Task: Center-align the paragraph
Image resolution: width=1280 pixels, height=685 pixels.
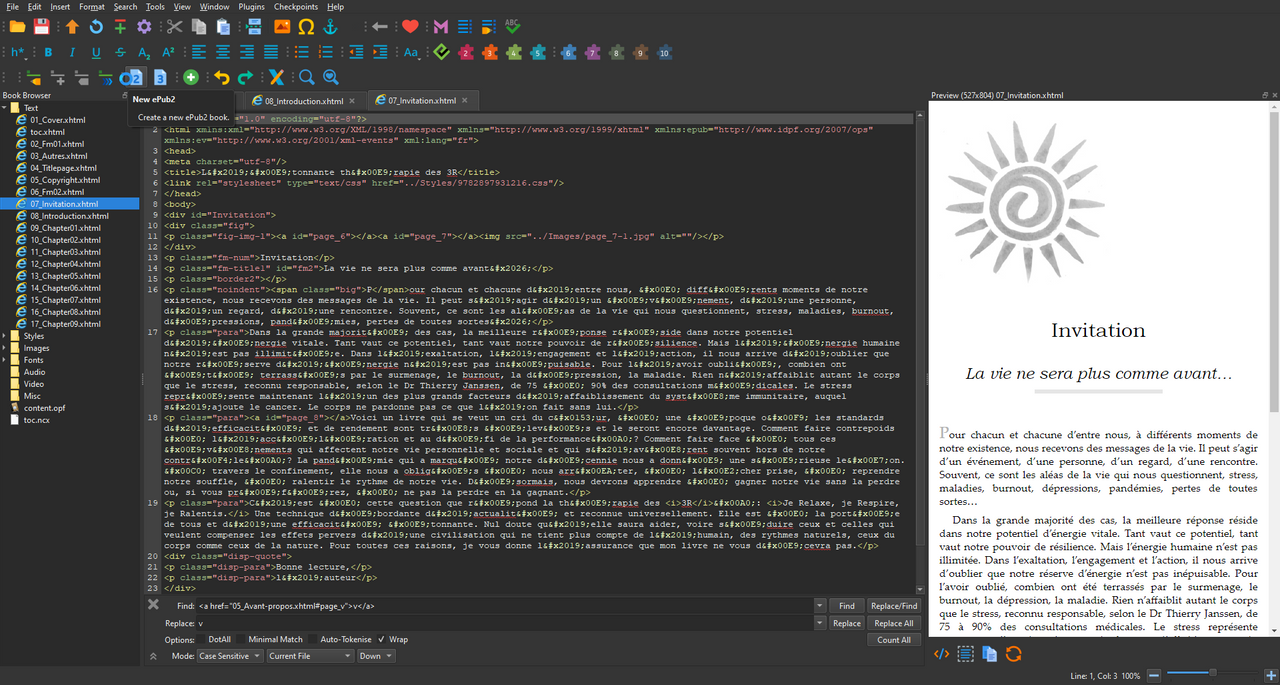Action: point(223,52)
